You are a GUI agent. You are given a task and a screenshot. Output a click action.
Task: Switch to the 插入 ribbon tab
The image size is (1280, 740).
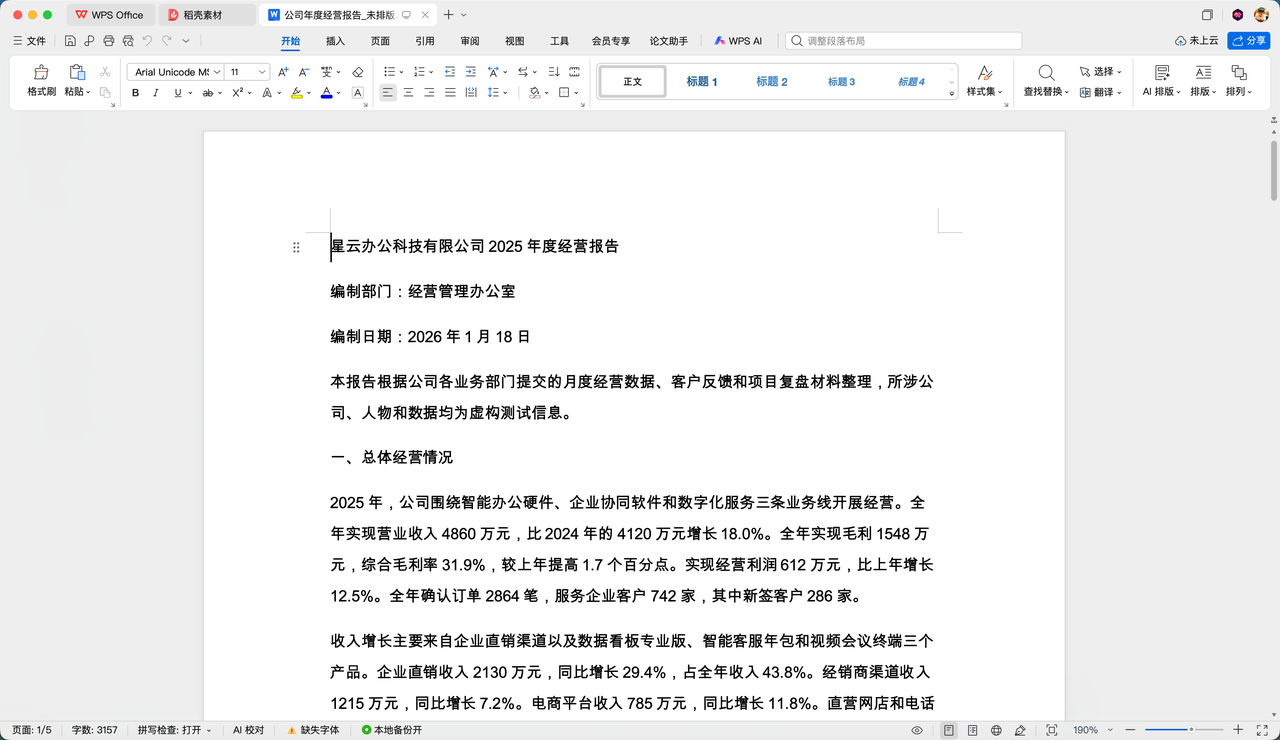point(336,41)
